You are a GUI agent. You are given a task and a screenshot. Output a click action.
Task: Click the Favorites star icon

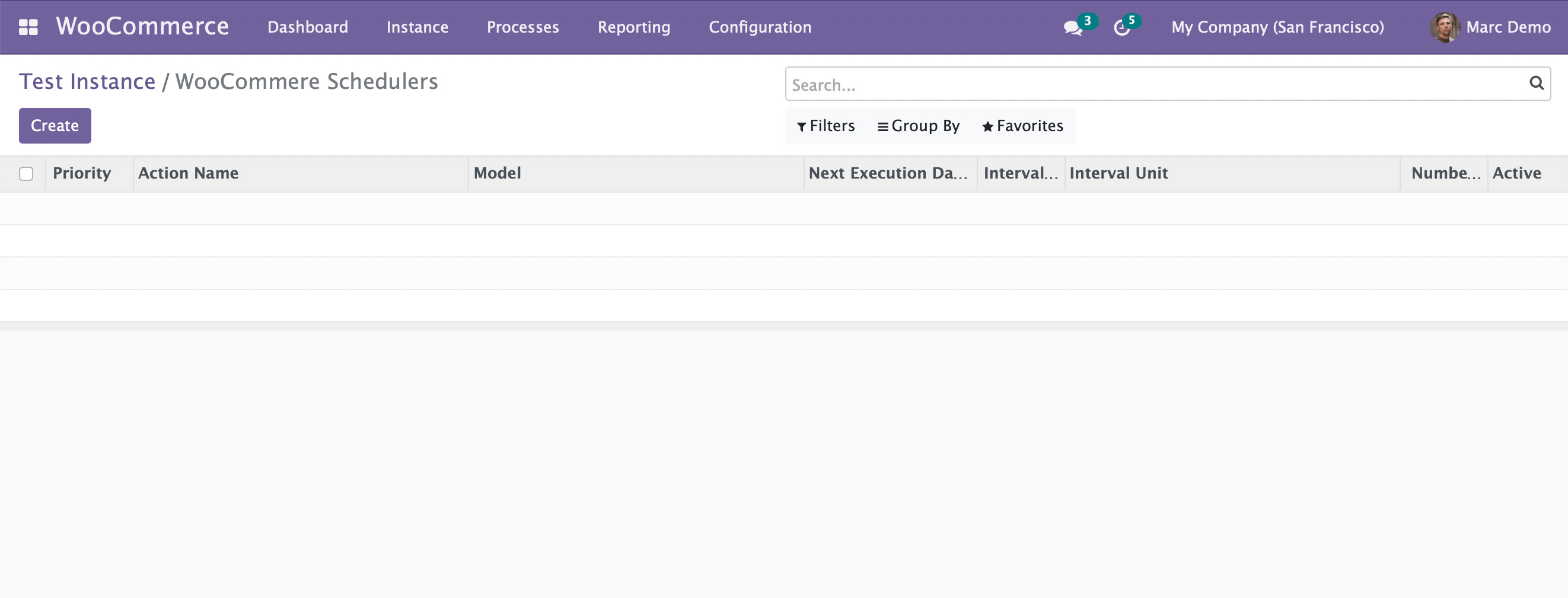(987, 127)
